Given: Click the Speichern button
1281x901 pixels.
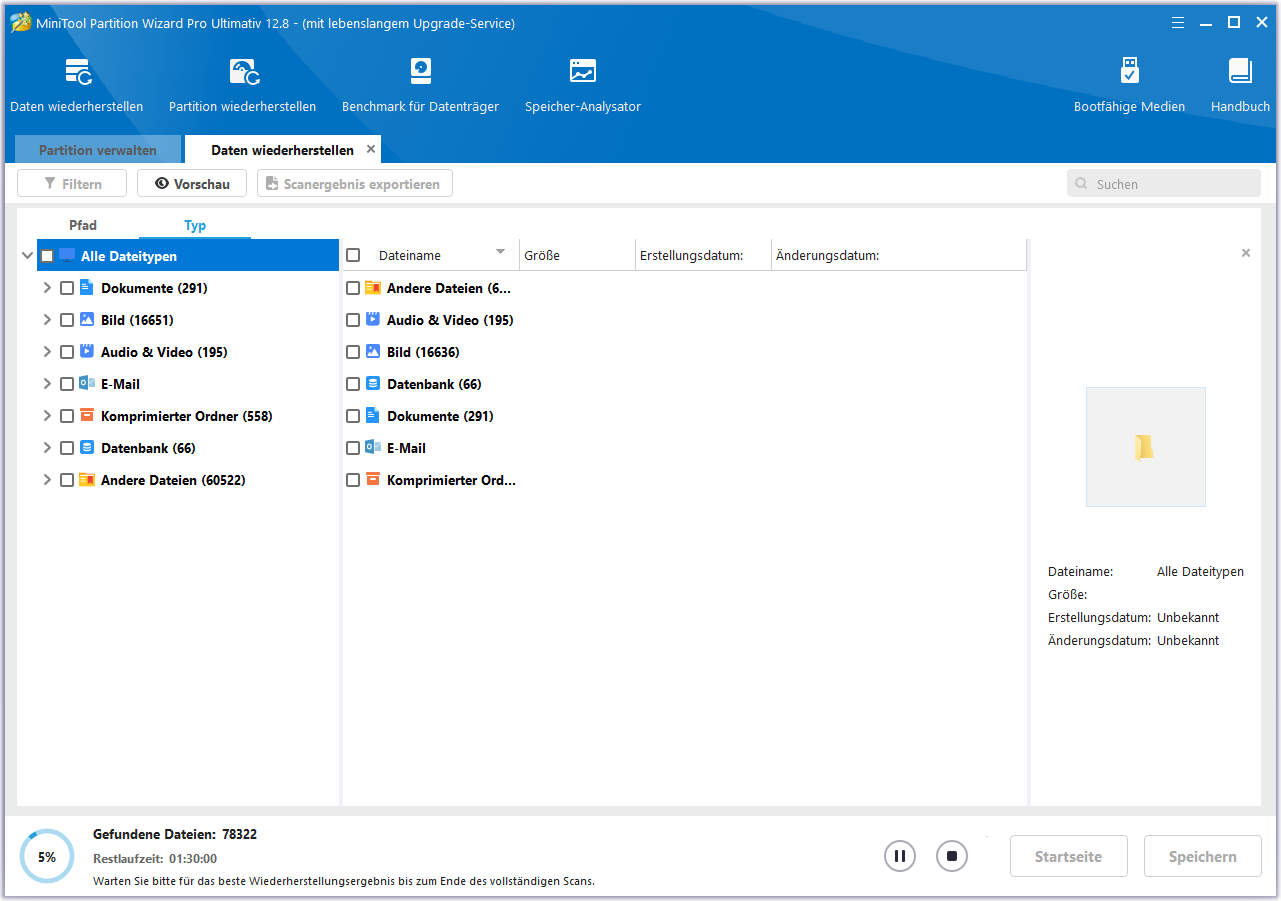Looking at the screenshot, I should 1203,857.
